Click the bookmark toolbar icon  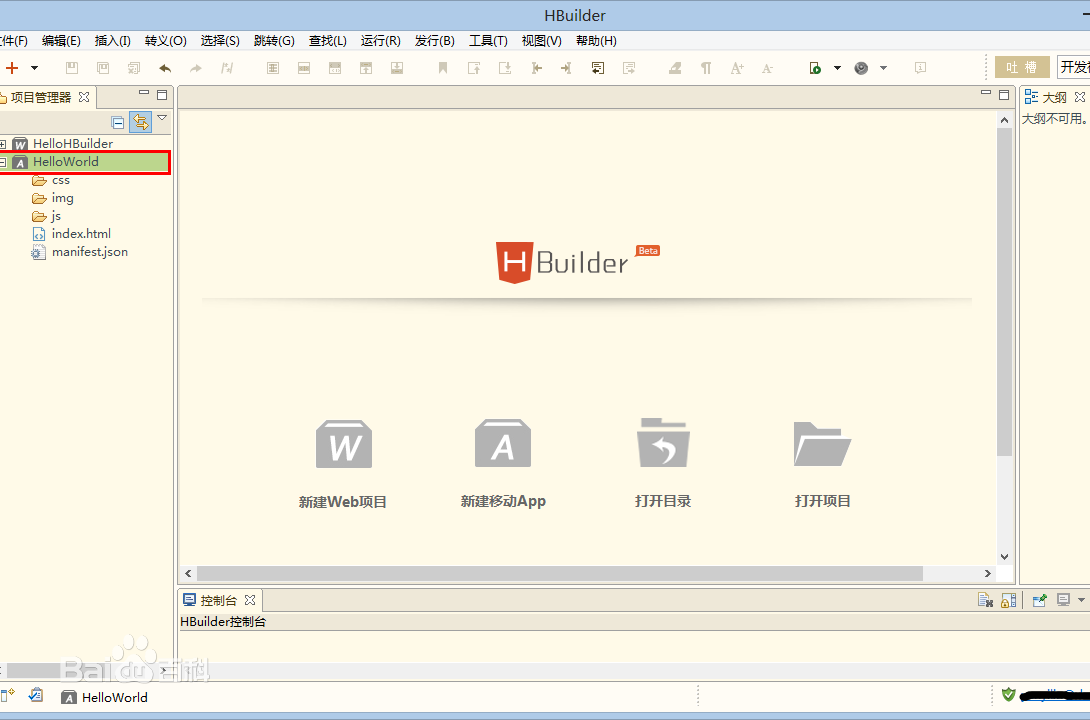(443, 67)
